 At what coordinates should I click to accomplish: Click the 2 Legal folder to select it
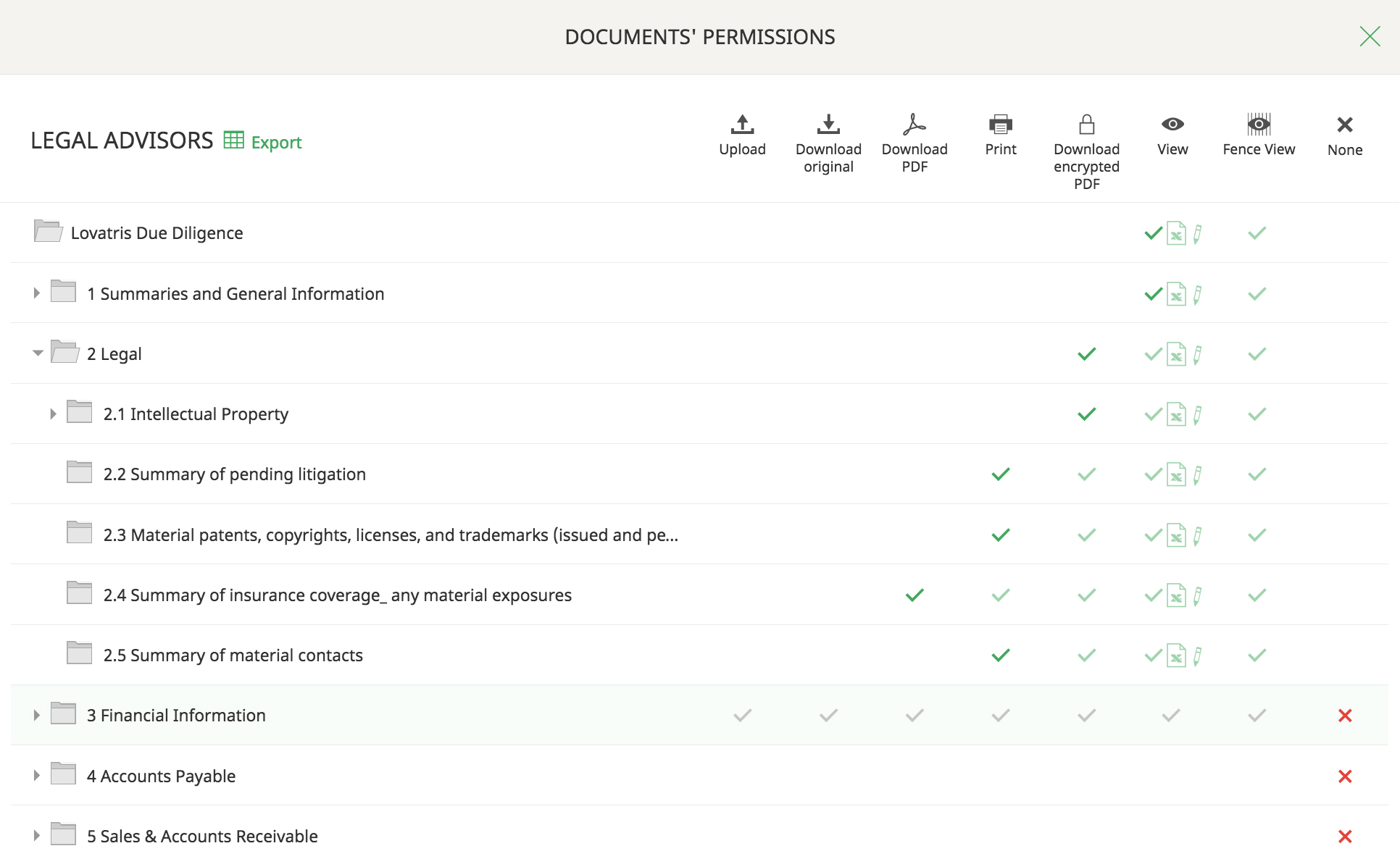(113, 353)
